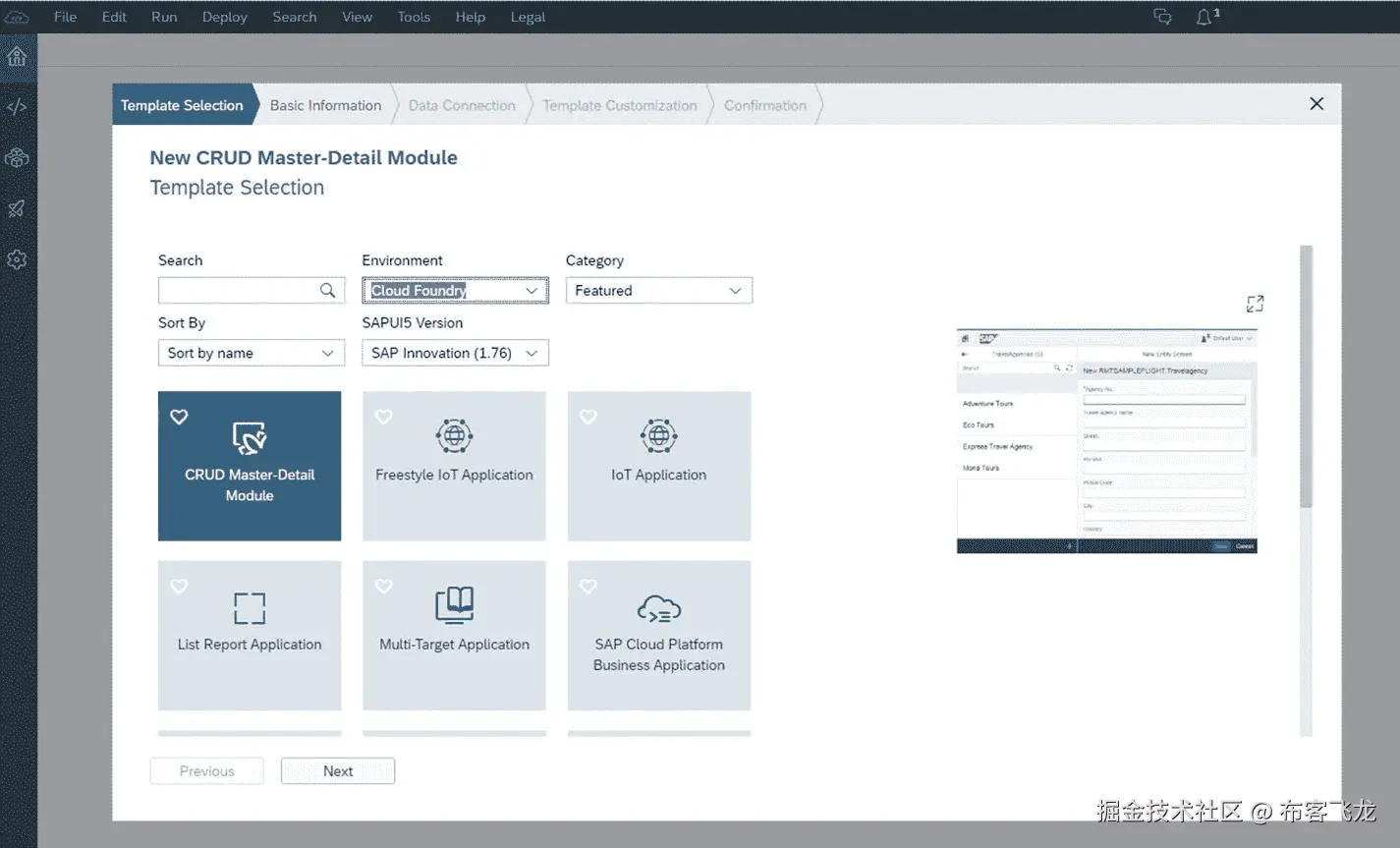Open the SAPUI5 Version dropdown
This screenshot has width=1400, height=848.
pos(455,353)
